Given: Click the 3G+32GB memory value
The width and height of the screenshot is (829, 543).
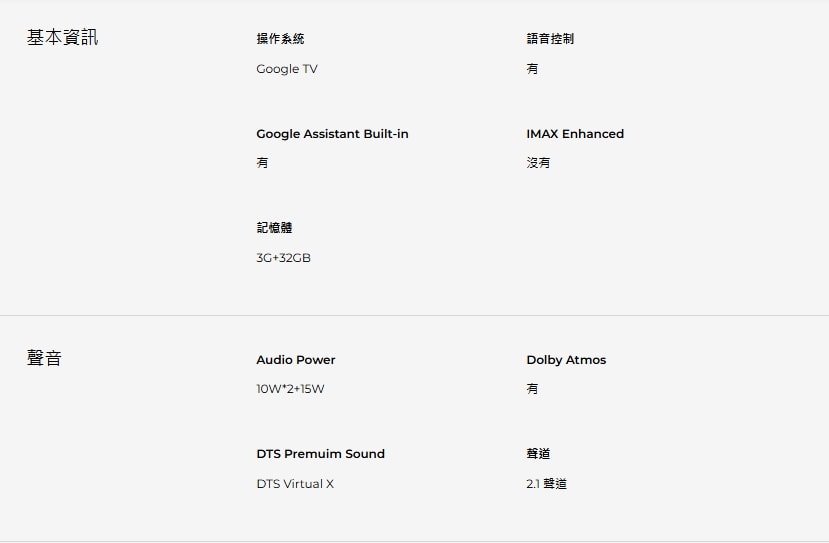Looking at the screenshot, I should (283, 258).
